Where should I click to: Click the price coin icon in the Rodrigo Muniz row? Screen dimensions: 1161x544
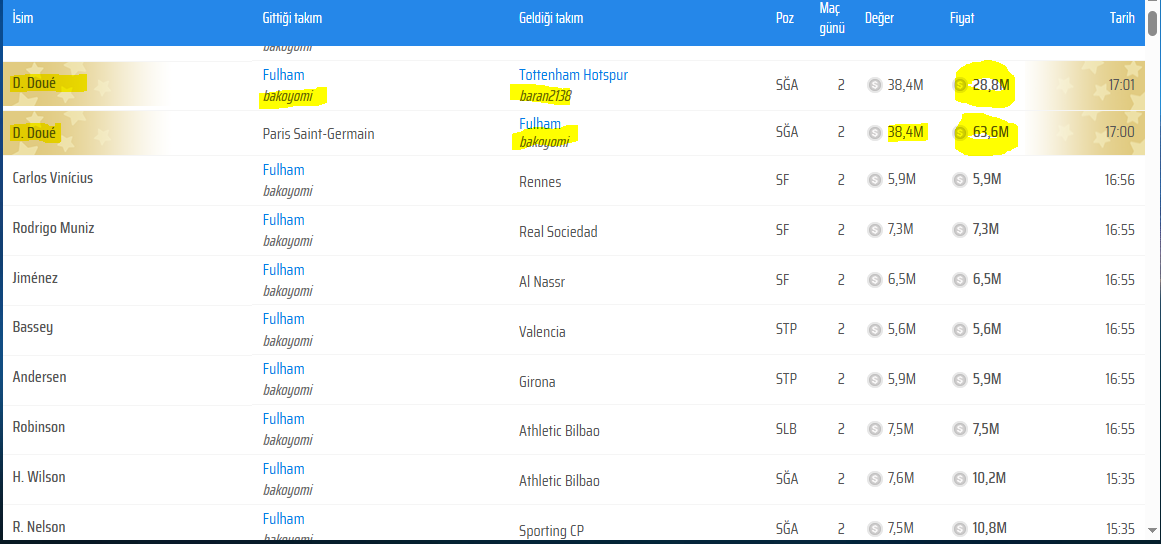pos(960,229)
